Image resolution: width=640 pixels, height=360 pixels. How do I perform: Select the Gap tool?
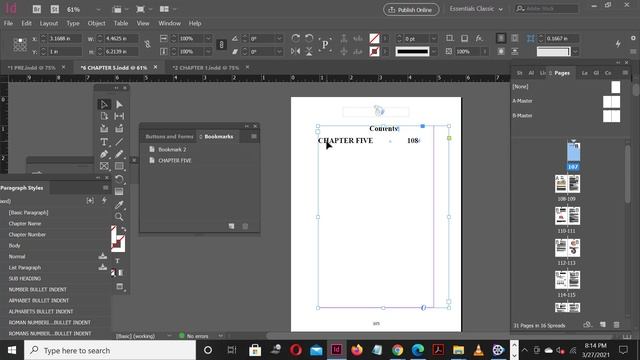(x=119, y=116)
